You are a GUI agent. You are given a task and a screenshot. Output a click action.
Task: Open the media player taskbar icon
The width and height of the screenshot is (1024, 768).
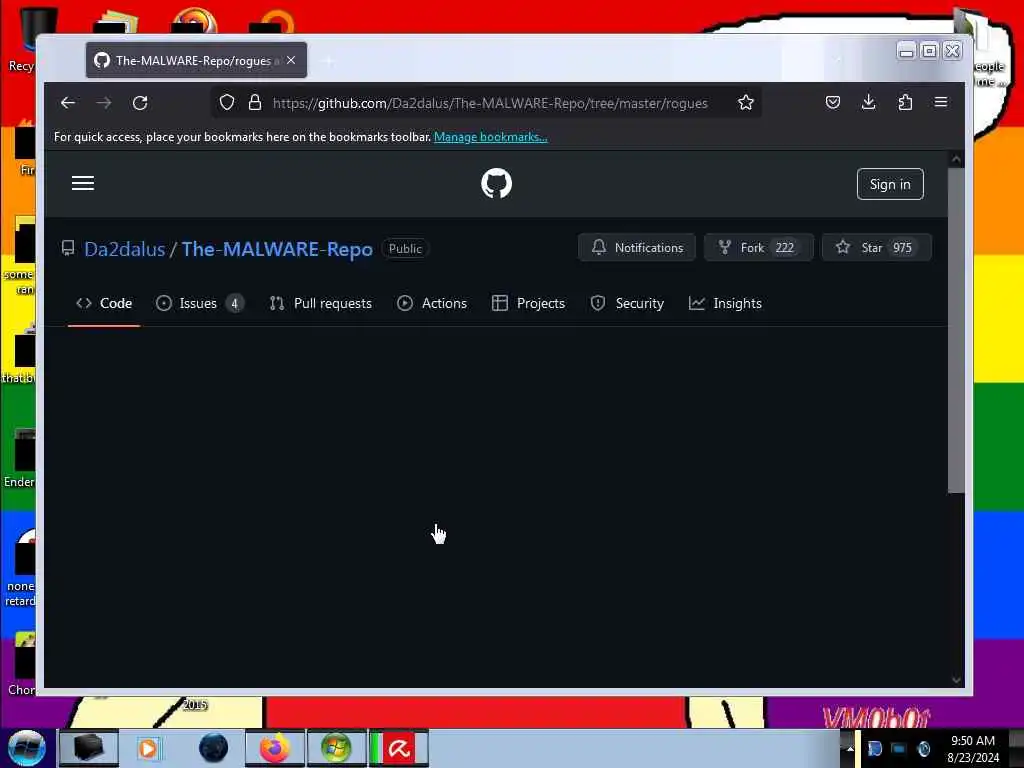point(148,748)
